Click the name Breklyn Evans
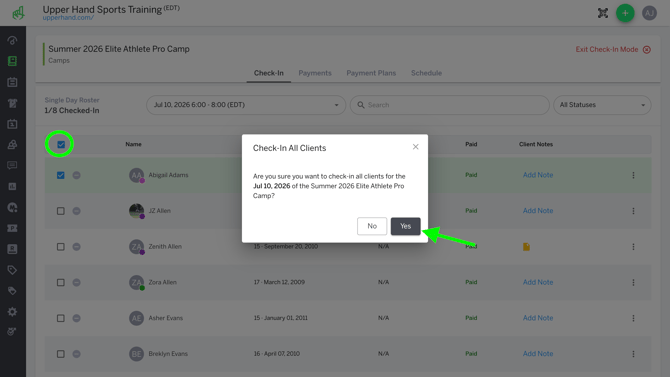Image resolution: width=670 pixels, height=377 pixels. [168, 354]
